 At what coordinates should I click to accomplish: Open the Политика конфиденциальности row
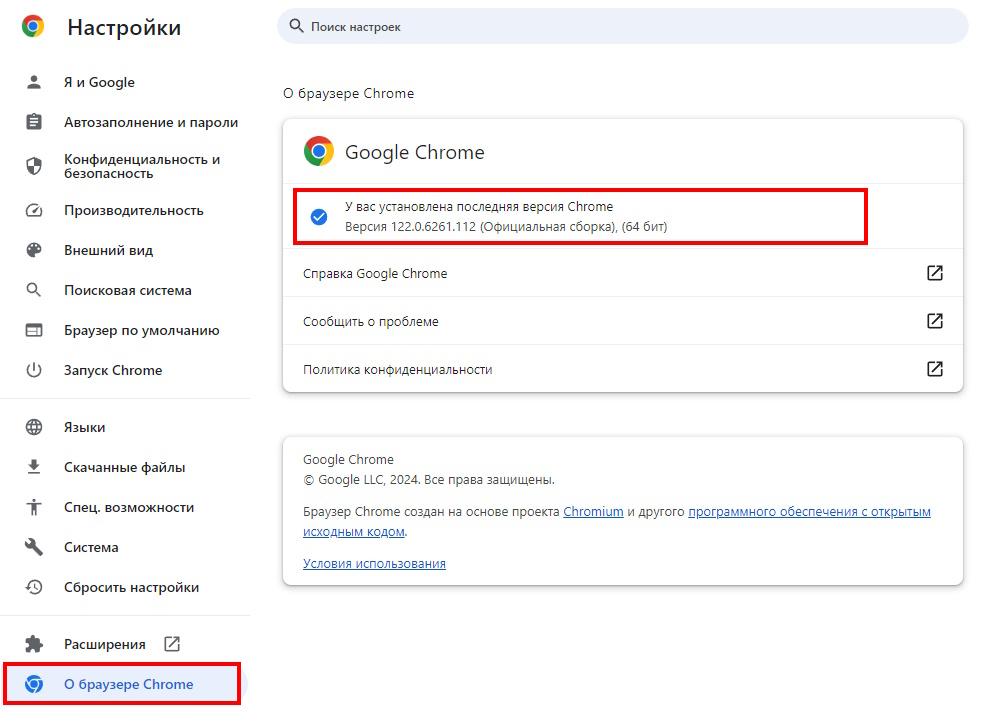coord(623,369)
